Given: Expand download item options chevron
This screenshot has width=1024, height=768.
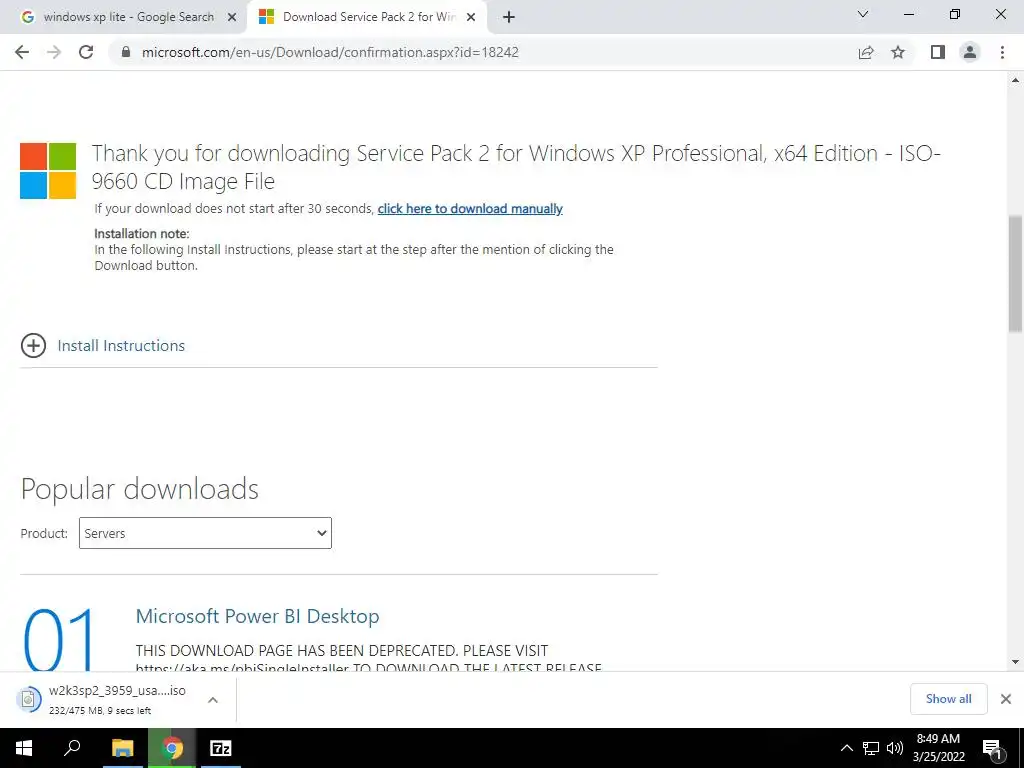Looking at the screenshot, I should click(213, 699).
